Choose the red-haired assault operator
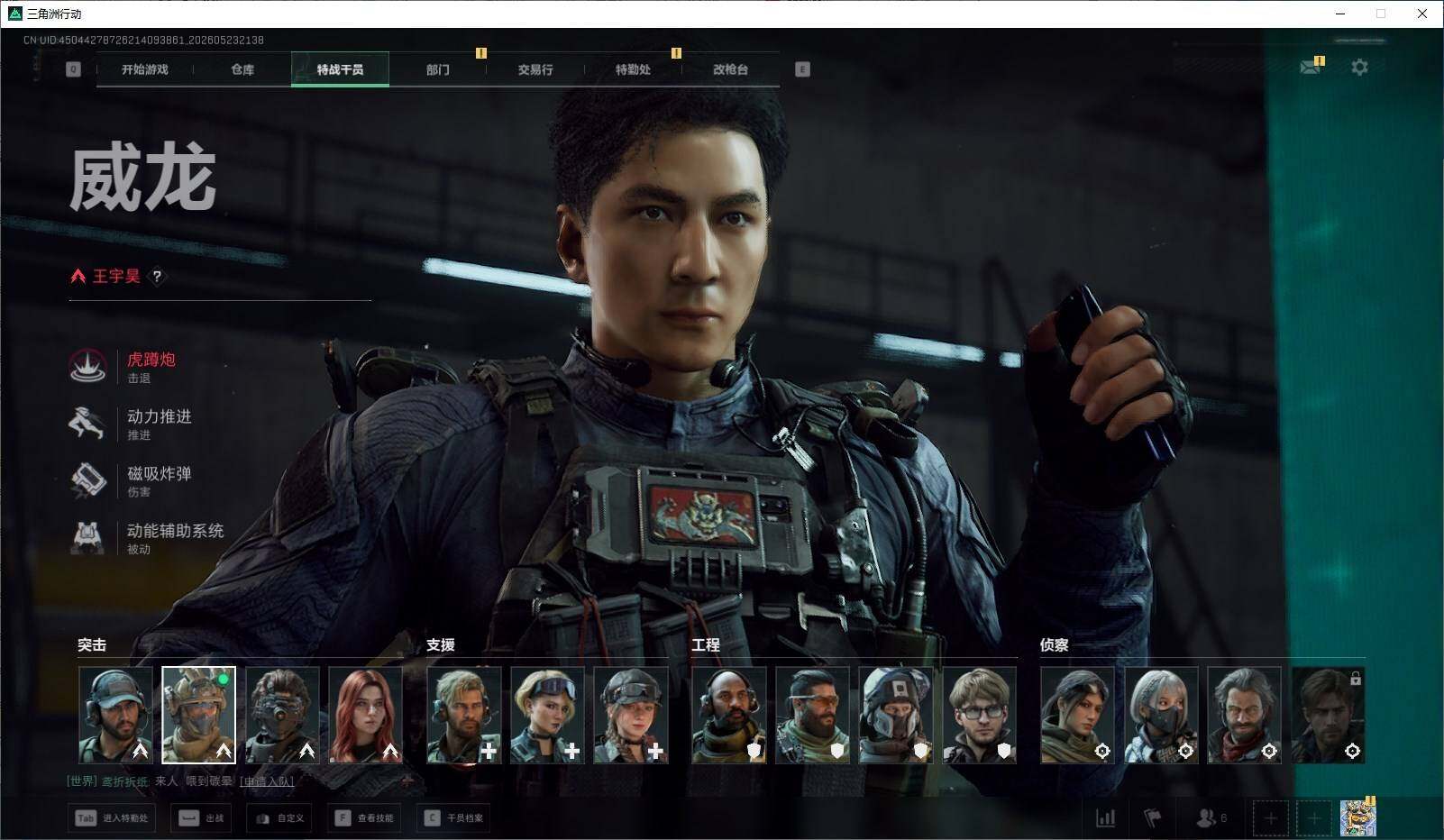The image size is (1444, 840). [x=365, y=715]
